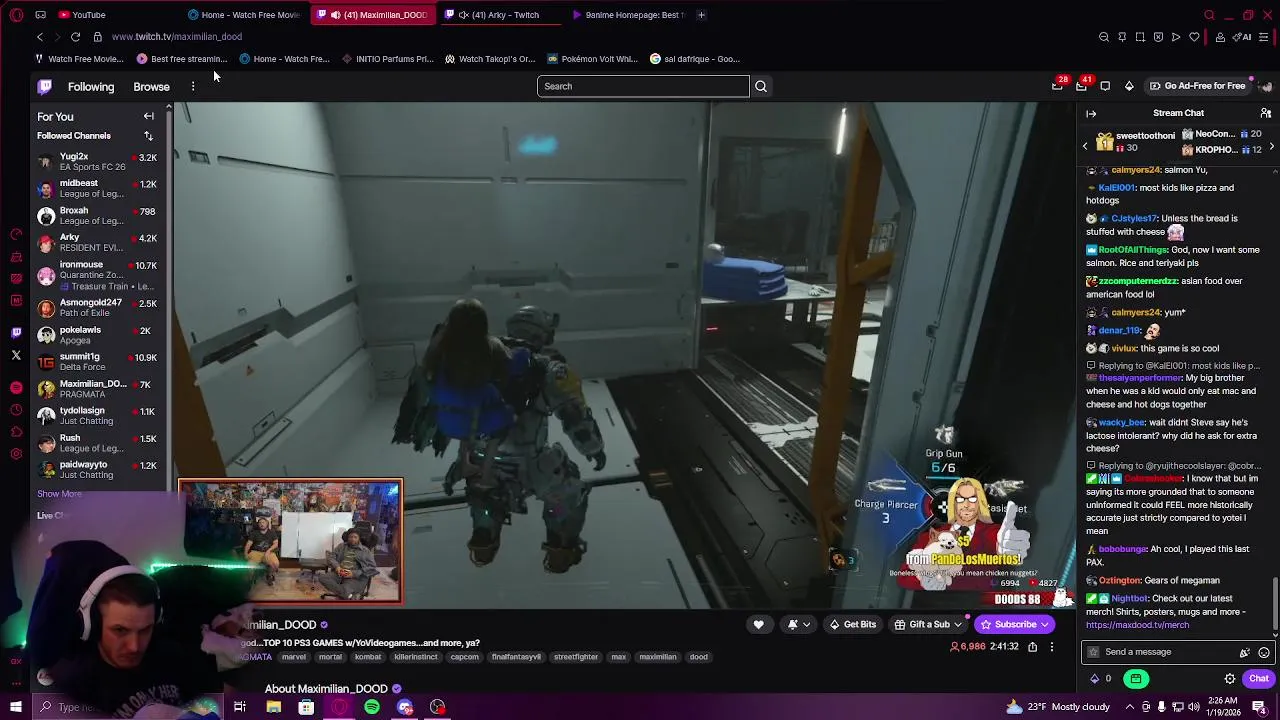Unmute the Arky Twitch tab audio

(464, 15)
